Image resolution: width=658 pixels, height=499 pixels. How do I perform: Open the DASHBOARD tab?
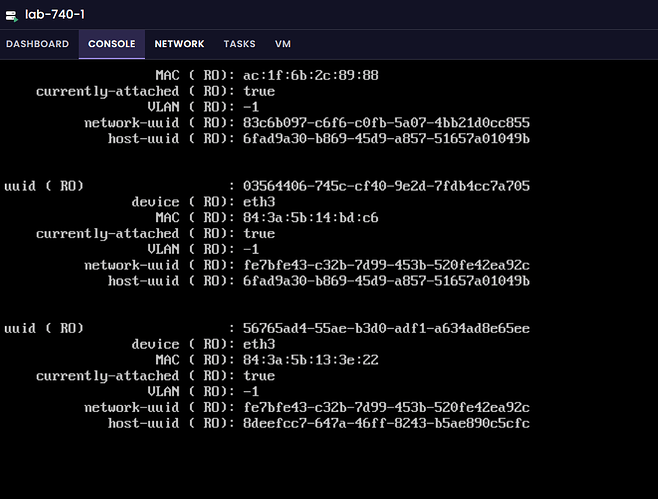(37, 44)
